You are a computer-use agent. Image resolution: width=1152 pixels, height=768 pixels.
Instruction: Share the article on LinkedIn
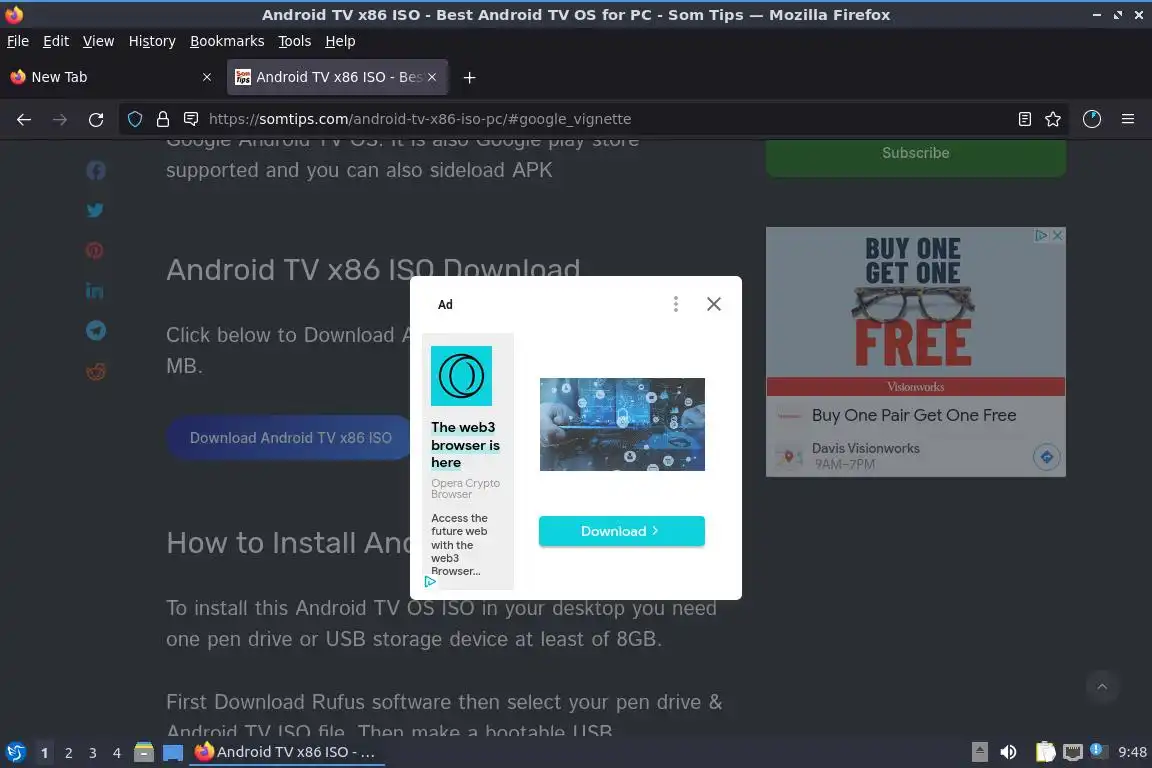pyautogui.click(x=95, y=290)
